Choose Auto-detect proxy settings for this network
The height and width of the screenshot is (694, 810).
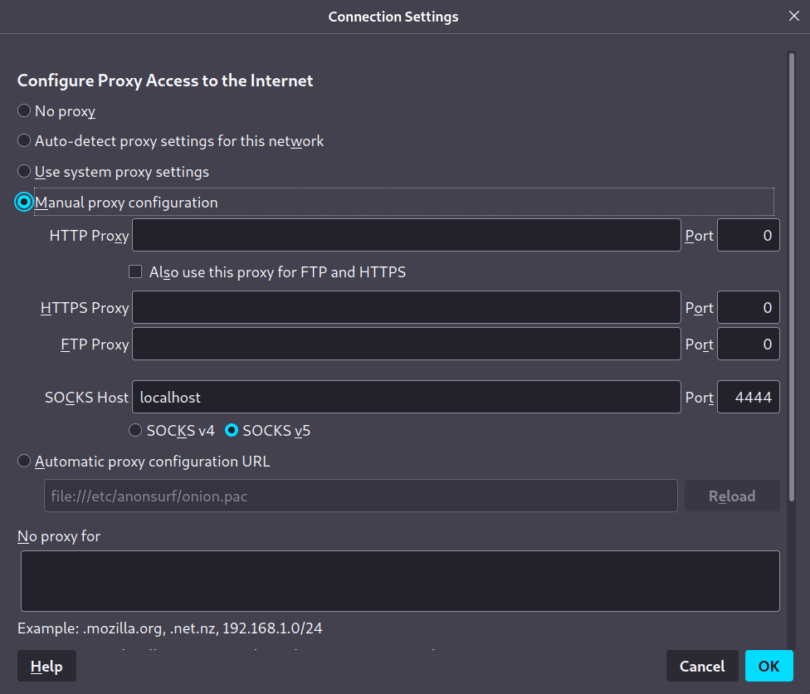pos(22,140)
